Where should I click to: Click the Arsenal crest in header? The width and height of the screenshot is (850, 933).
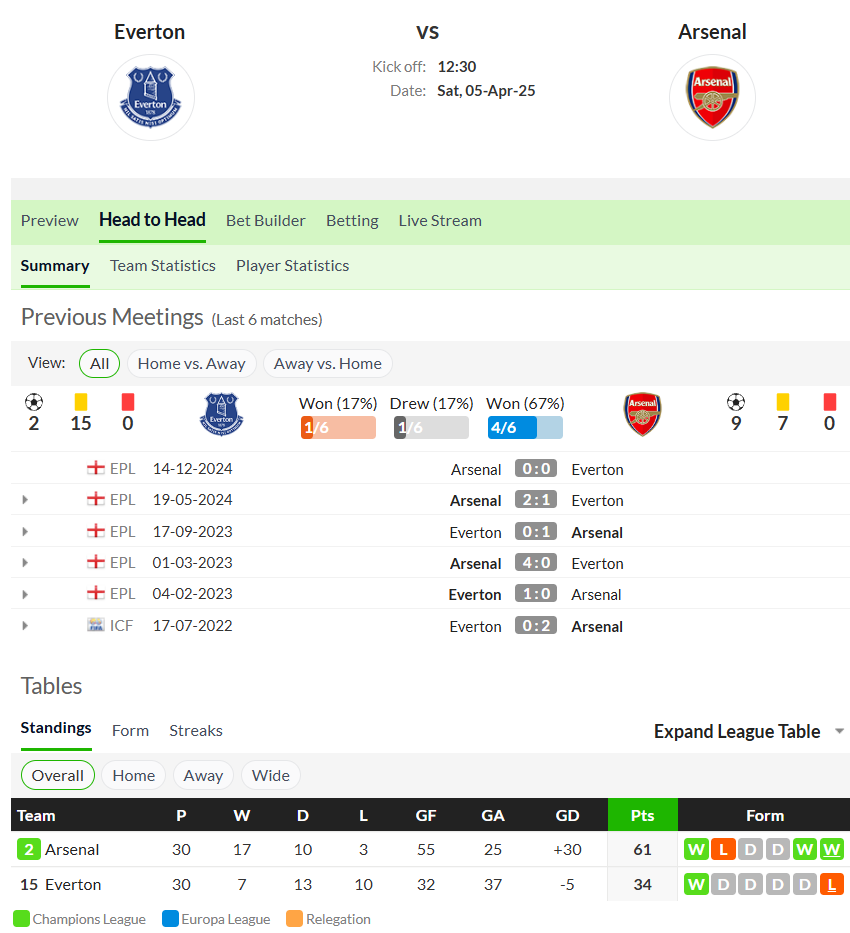tap(712, 98)
